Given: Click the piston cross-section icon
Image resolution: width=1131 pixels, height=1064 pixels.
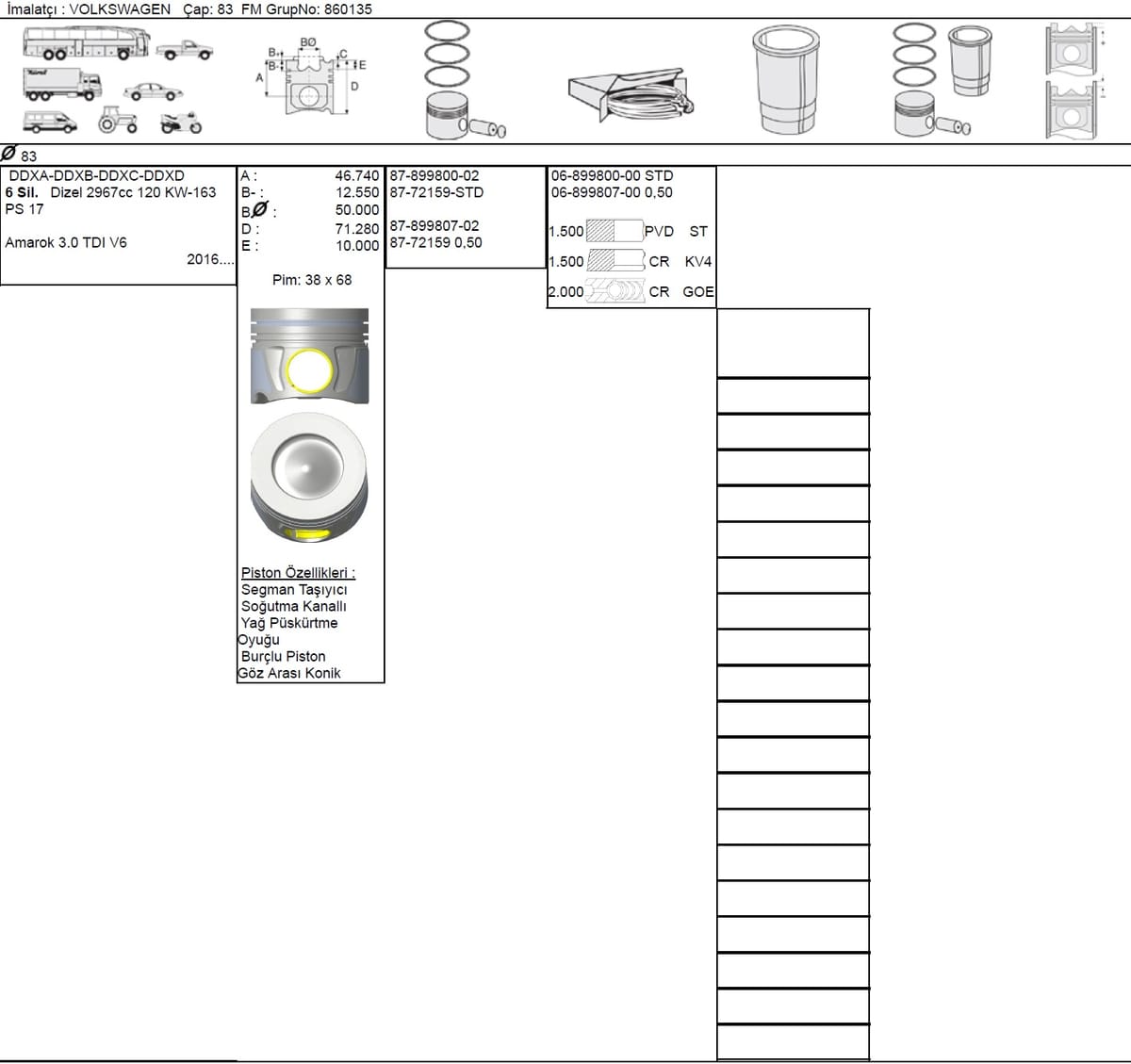Looking at the screenshot, I should 1074,81.
